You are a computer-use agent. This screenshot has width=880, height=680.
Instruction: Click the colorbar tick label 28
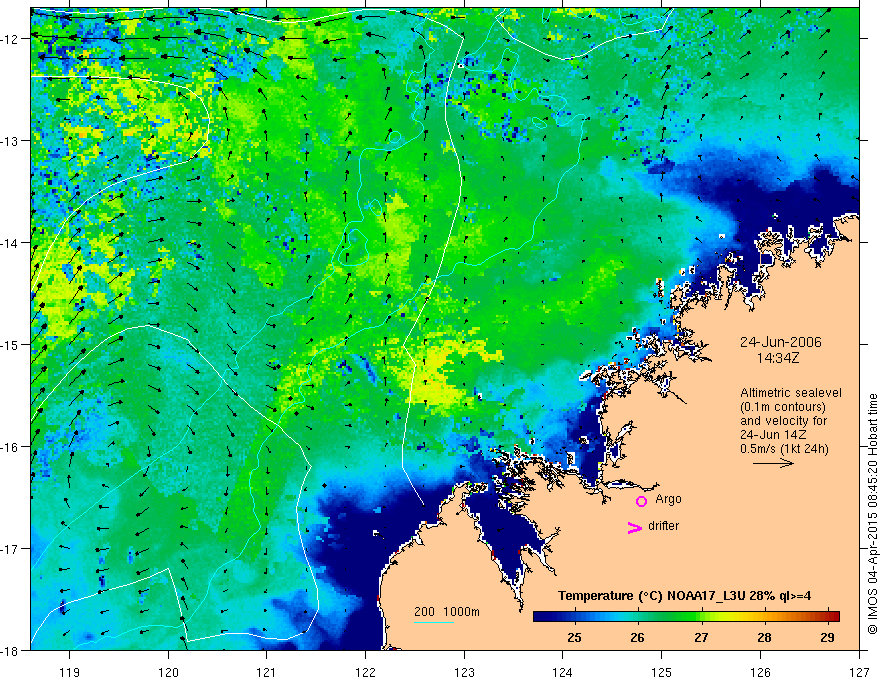764,637
